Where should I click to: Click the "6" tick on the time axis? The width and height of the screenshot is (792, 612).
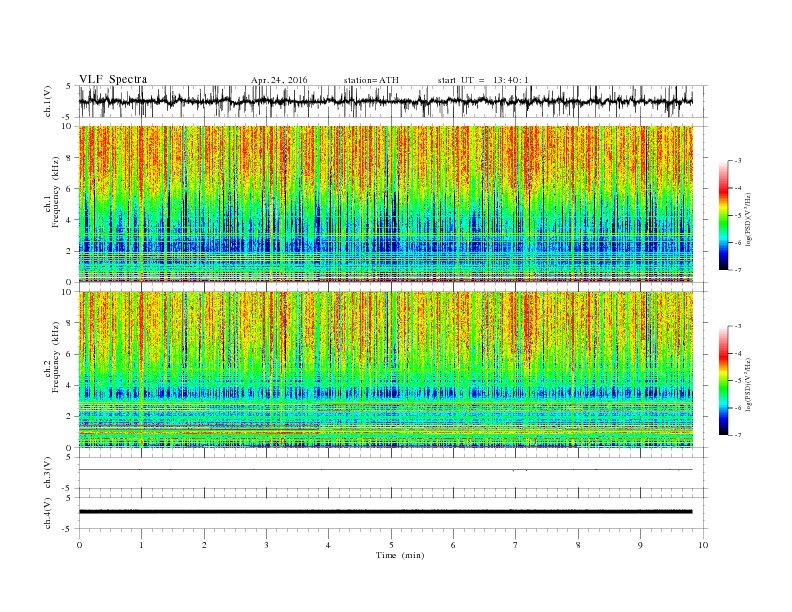(x=453, y=545)
